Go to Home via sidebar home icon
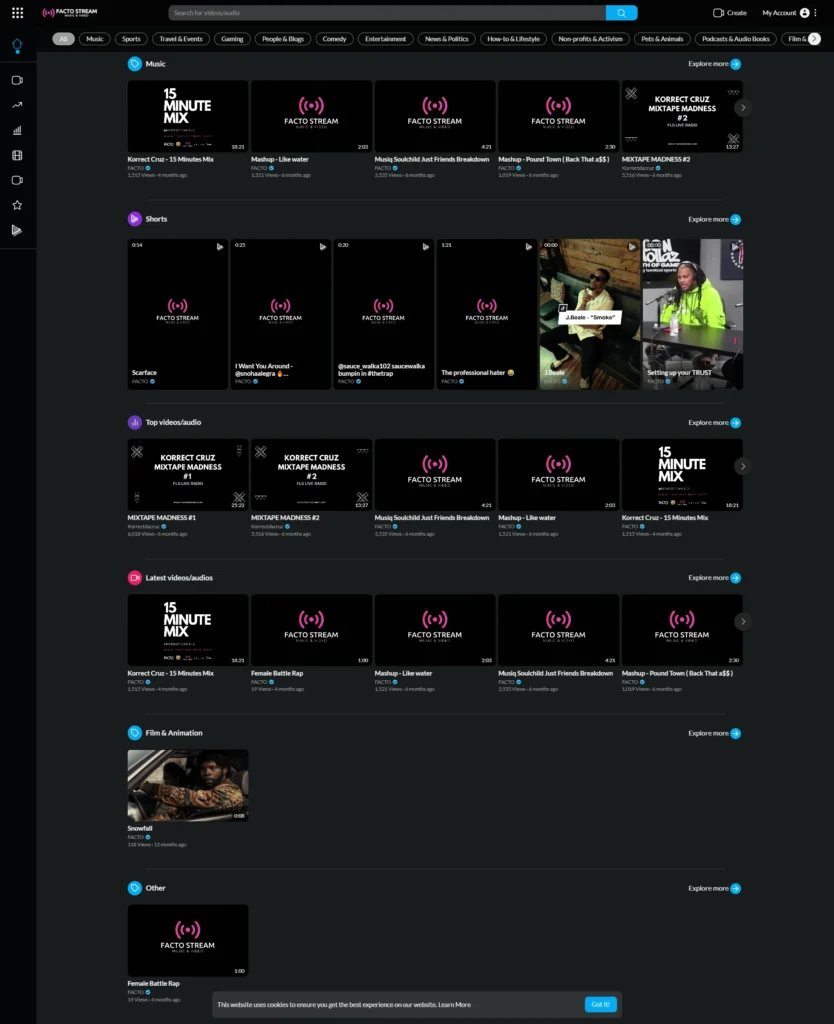The width and height of the screenshot is (834, 1024). [x=17, y=45]
